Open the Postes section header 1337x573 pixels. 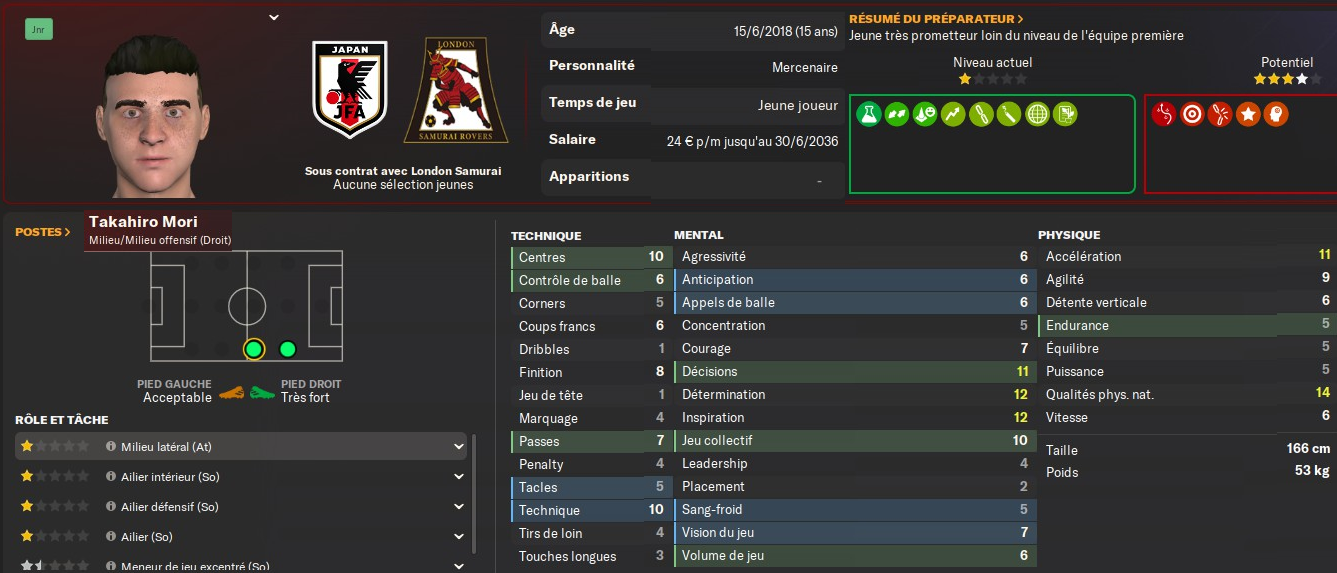43,232
